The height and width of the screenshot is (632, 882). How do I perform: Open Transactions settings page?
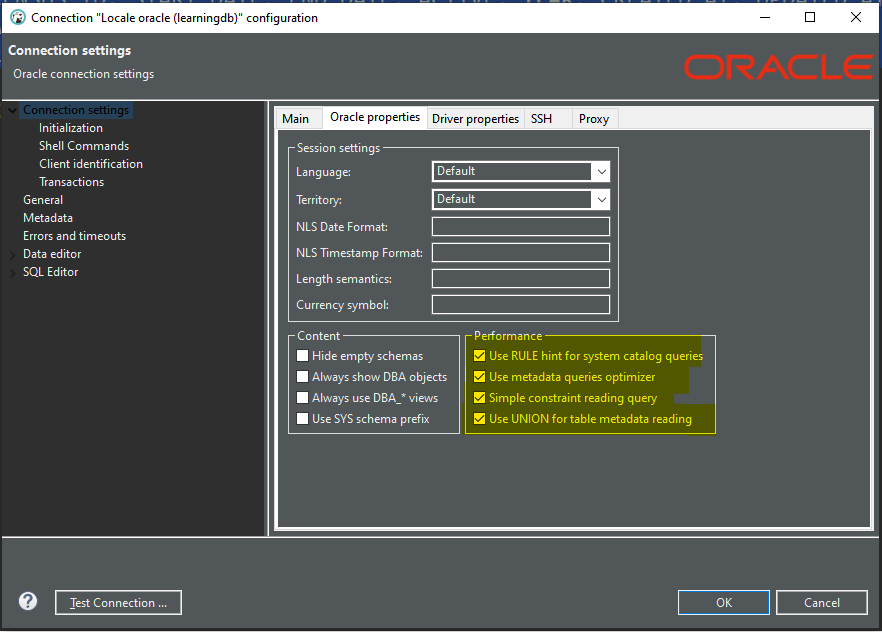(x=71, y=182)
